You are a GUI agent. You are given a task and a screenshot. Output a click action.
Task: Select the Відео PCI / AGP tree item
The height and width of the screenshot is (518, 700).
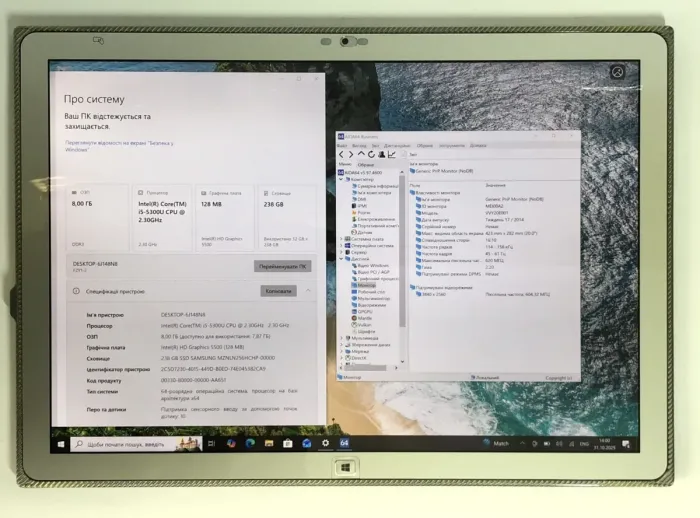click(371, 272)
